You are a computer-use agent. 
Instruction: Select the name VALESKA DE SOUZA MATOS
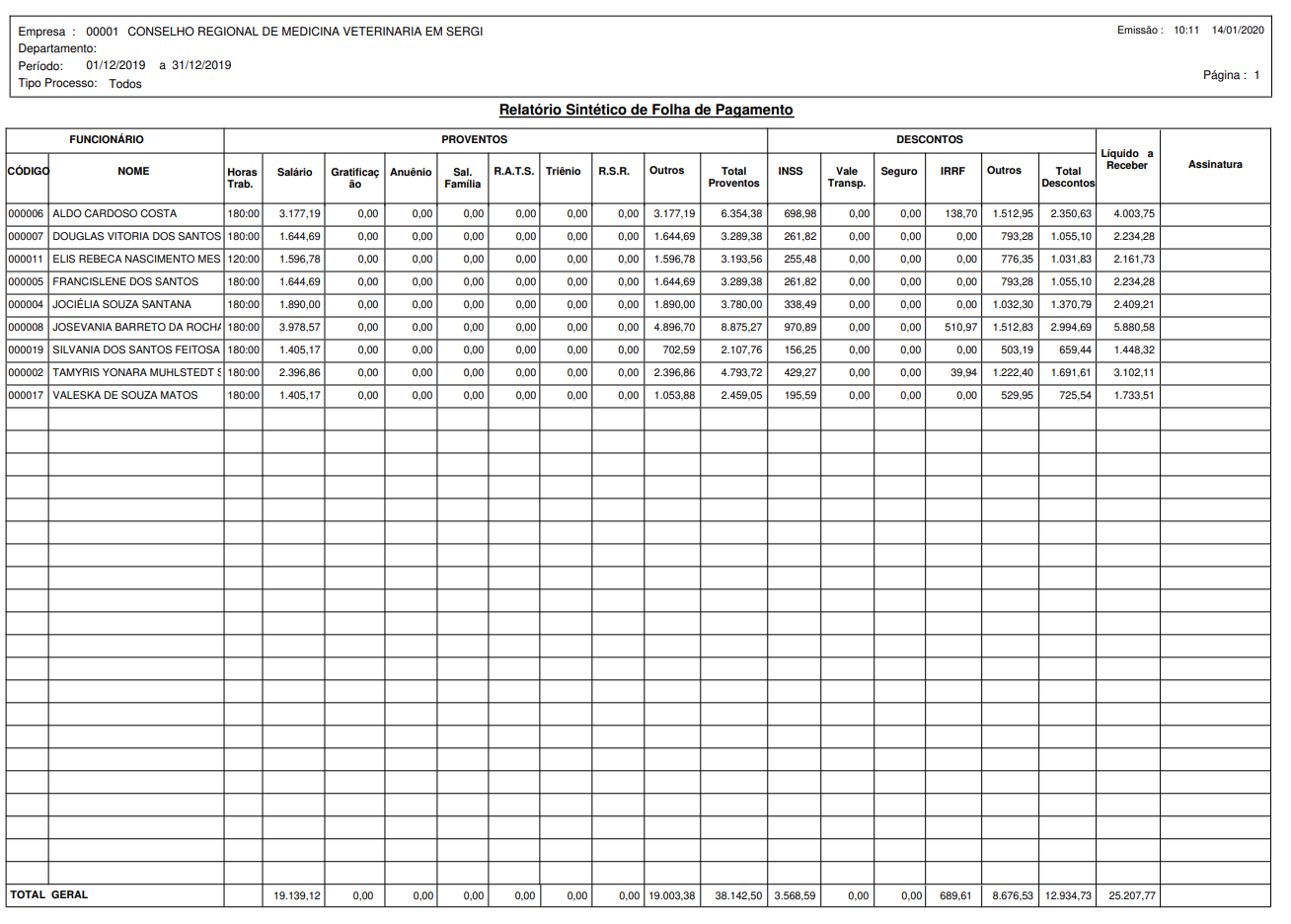pos(124,395)
